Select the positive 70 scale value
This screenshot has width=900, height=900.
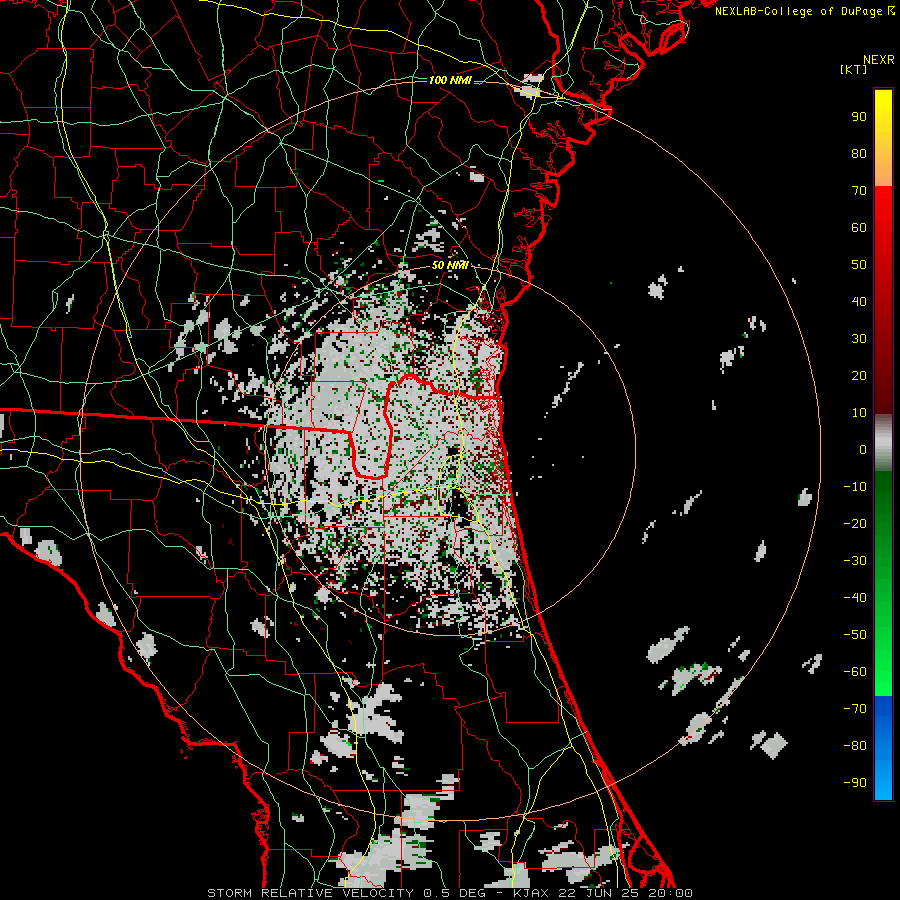point(859,191)
